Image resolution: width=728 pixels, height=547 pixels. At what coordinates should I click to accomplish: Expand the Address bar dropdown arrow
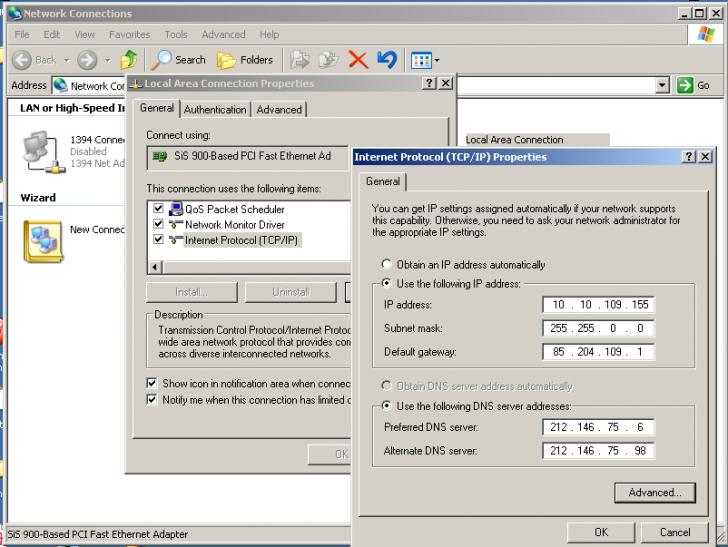click(x=662, y=86)
